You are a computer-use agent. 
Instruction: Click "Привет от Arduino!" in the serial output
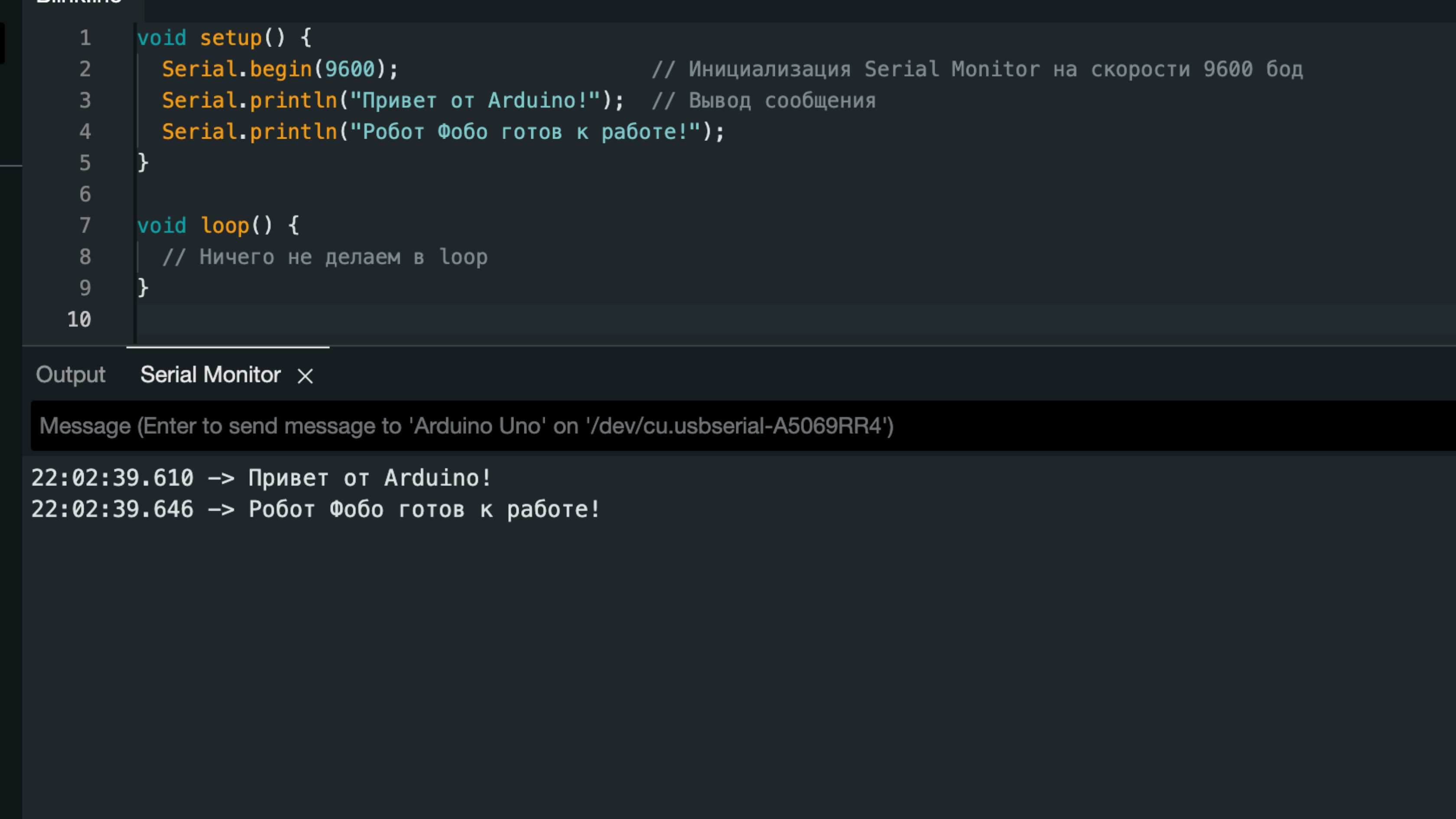coord(370,478)
